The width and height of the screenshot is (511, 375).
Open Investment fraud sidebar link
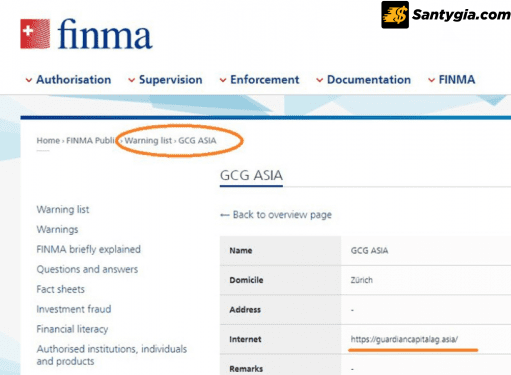click(74, 309)
